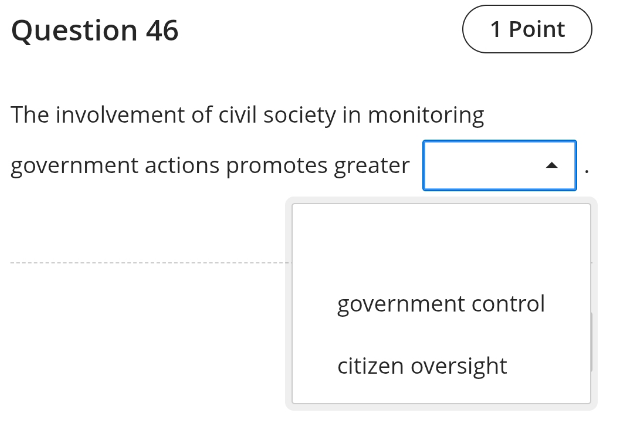Click the number '46' in the heading
This screenshot has height=428, width=618.
(162, 30)
